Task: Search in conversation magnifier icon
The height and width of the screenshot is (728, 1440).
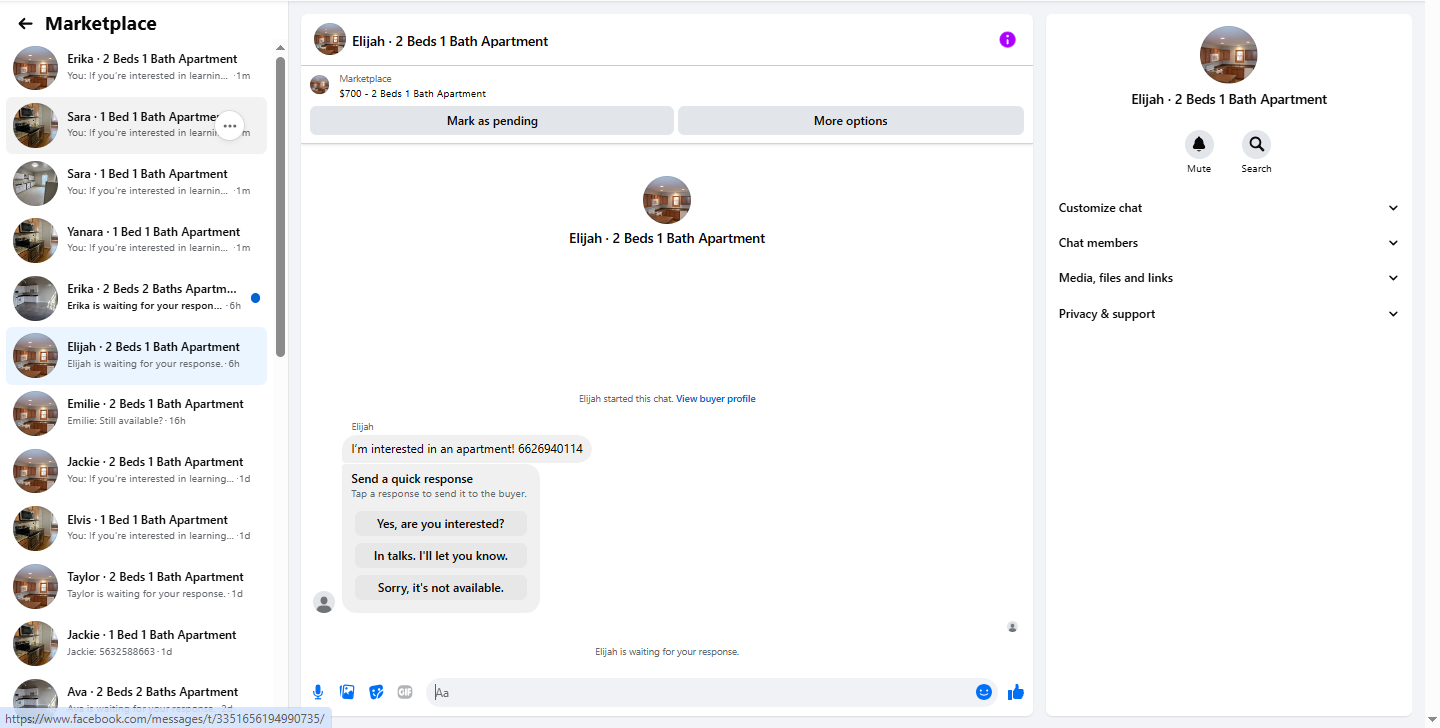Action: [1256, 144]
